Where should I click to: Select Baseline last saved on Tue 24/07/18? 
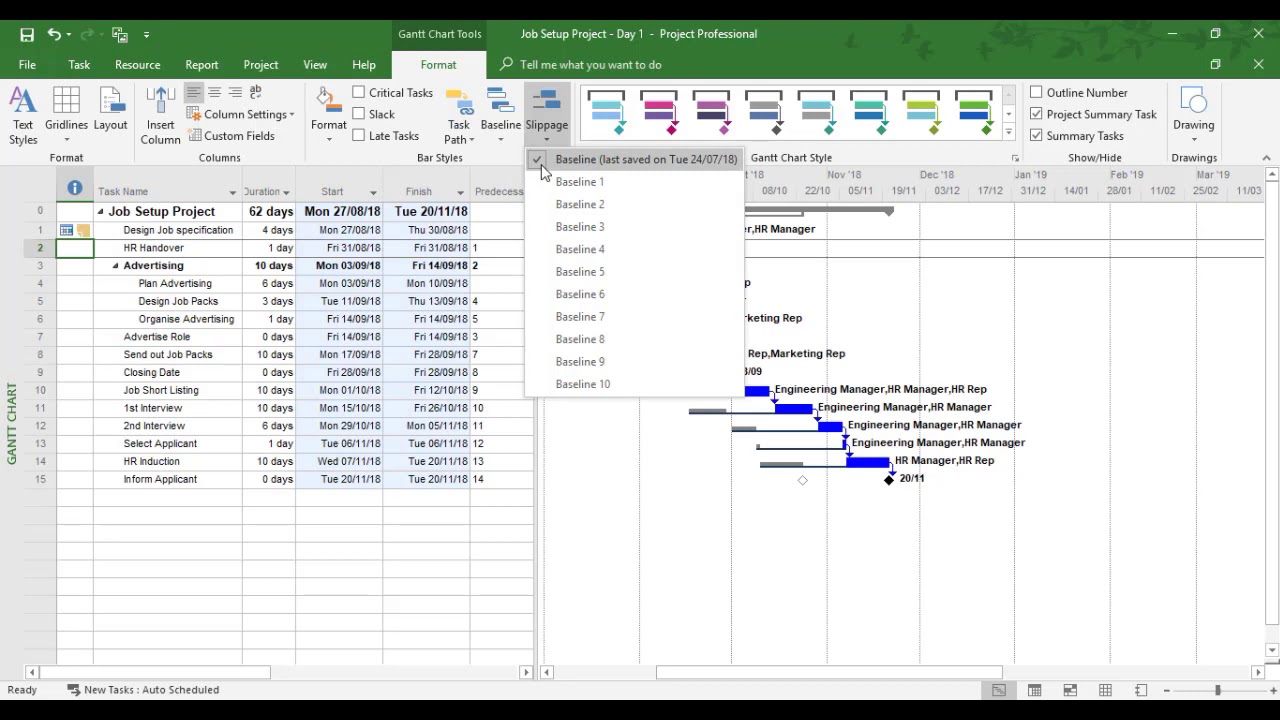click(635, 160)
